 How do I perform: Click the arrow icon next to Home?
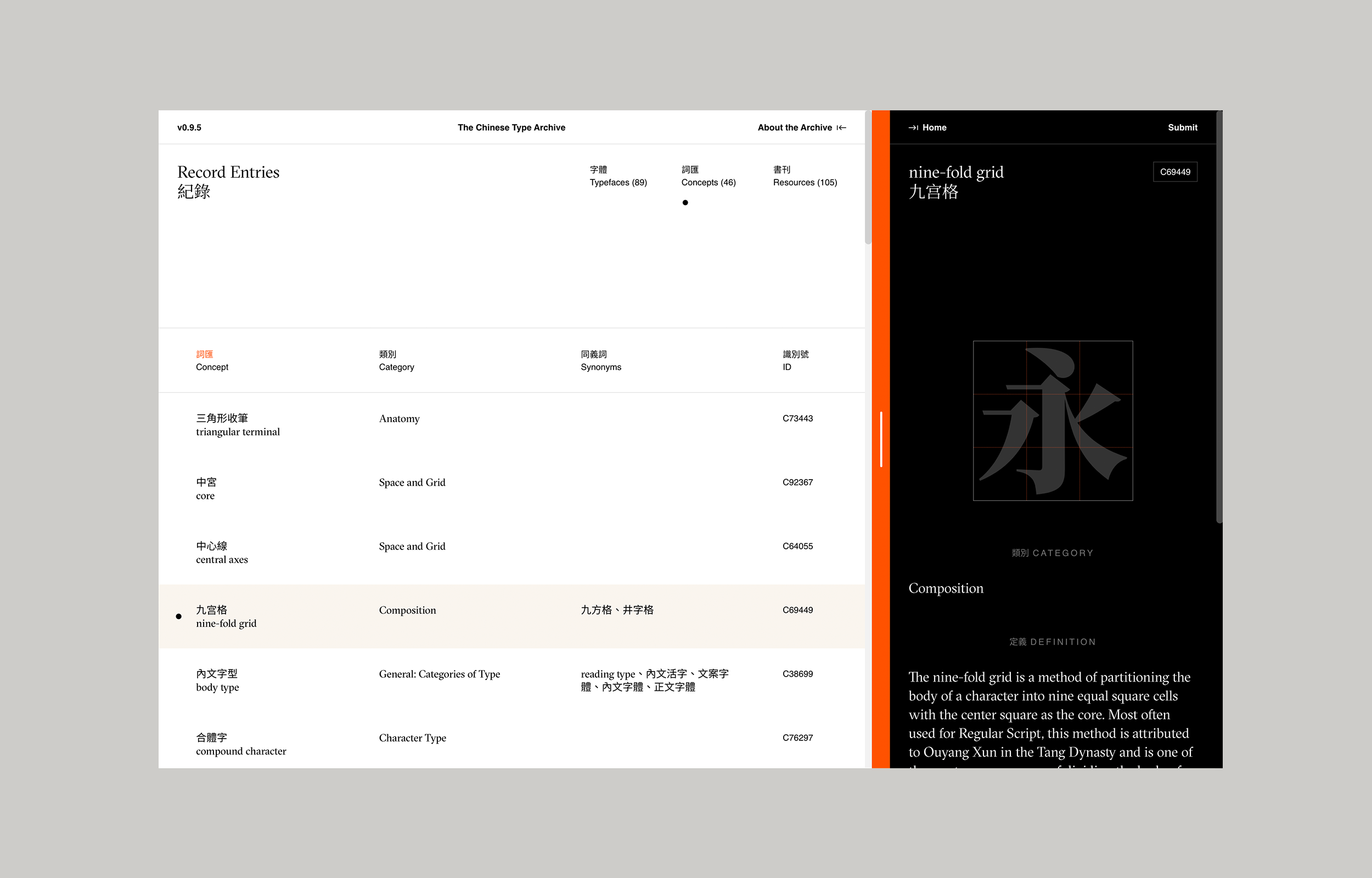(913, 128)
